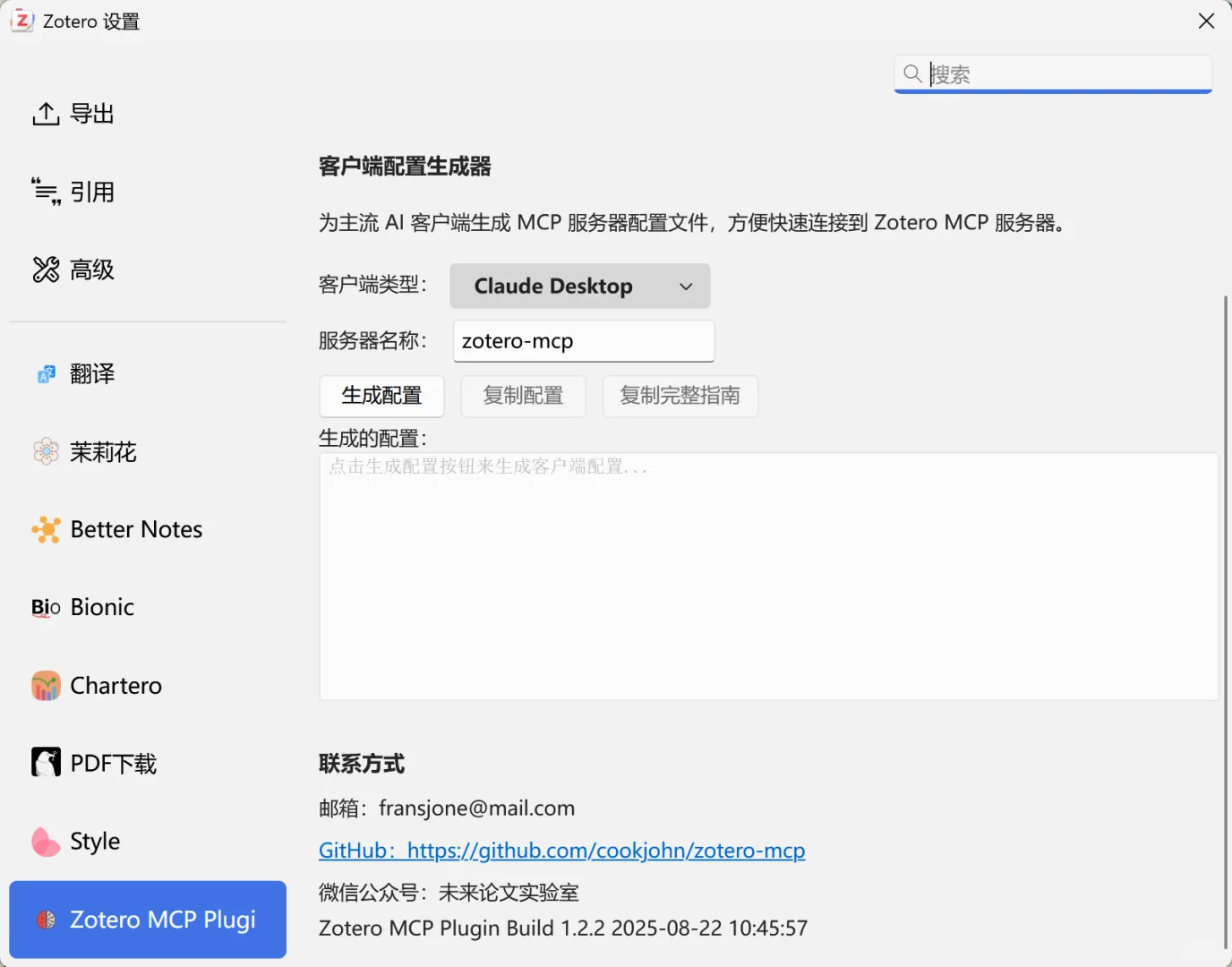Select the PDF下载 penguin icon

pyautogui.click(x=46, y=762)
